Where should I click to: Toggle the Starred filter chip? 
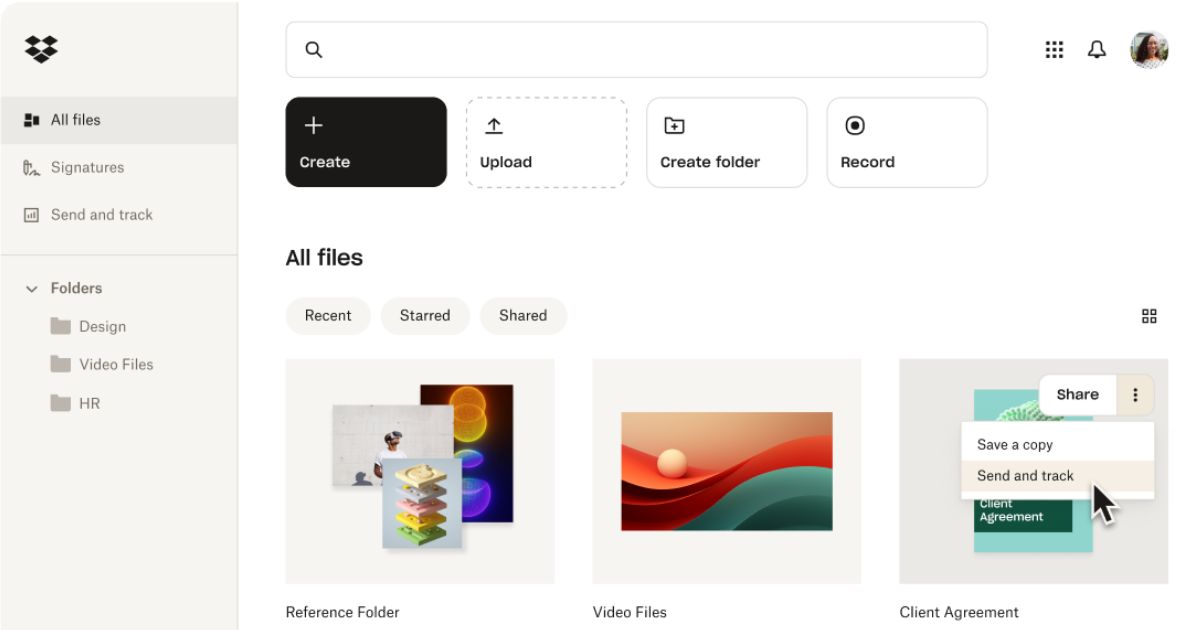click(425, 316)
